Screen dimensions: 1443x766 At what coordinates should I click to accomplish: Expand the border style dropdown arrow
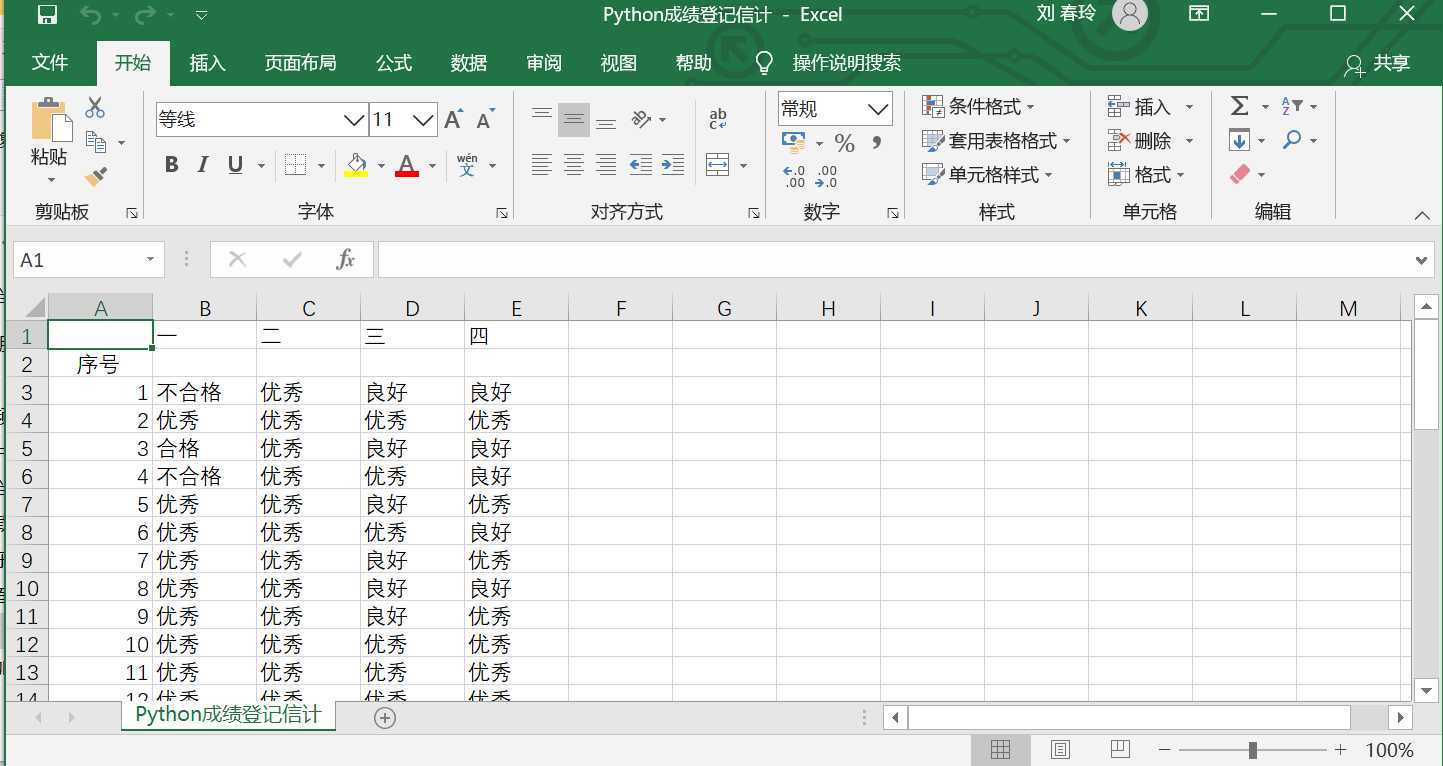320,165
